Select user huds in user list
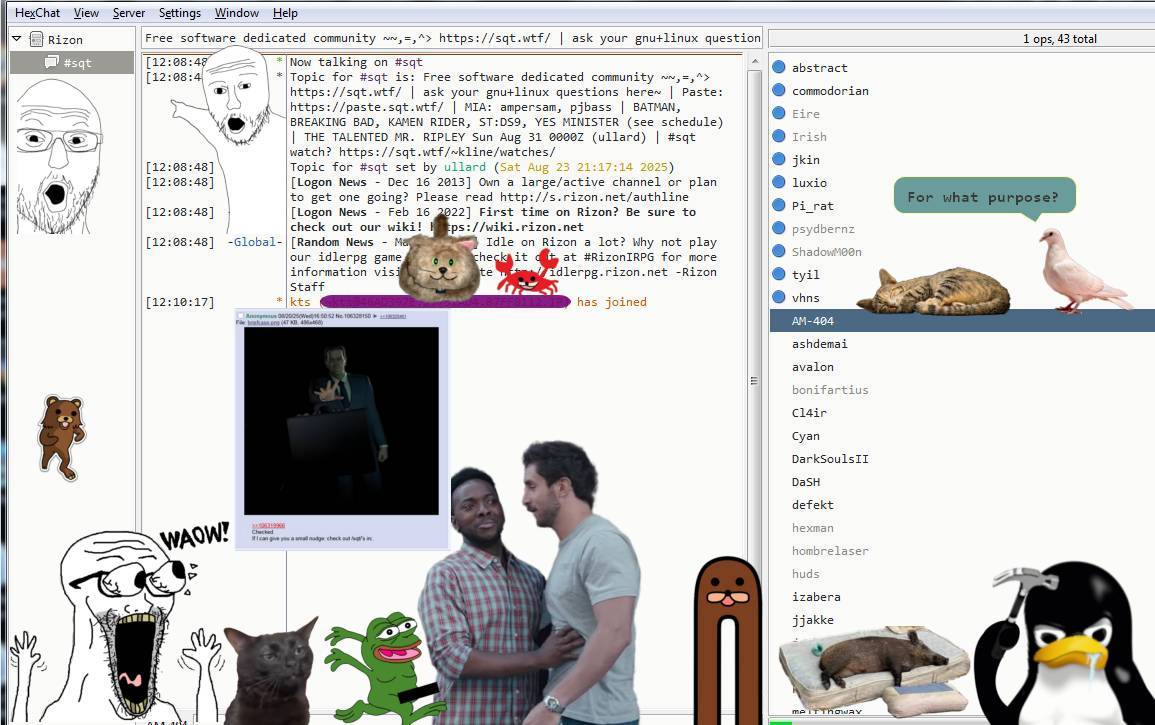The height and width of the screenshot is (725, 1155). (805, 574)
